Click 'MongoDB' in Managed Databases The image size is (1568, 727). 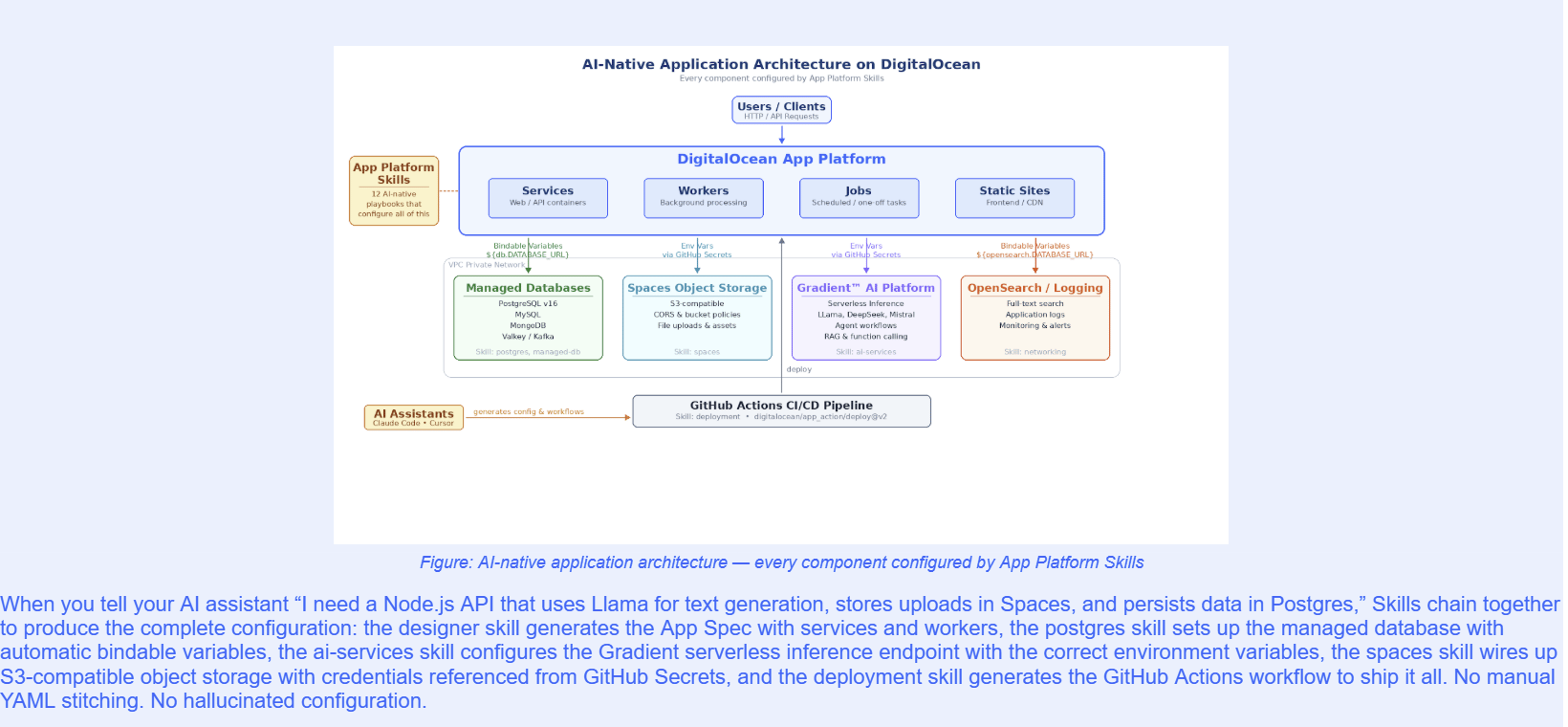click(528, 325)
